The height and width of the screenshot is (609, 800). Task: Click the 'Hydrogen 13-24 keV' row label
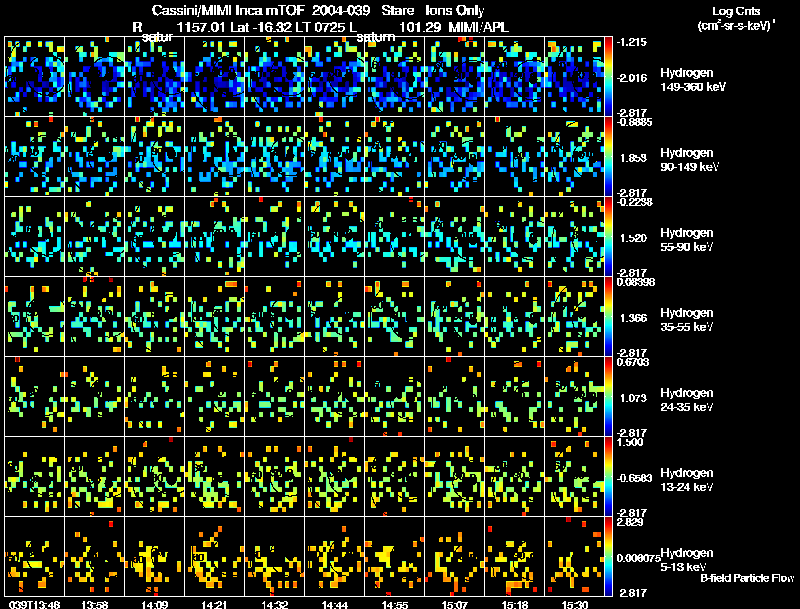pyautogui.click(x=687, y=480)
